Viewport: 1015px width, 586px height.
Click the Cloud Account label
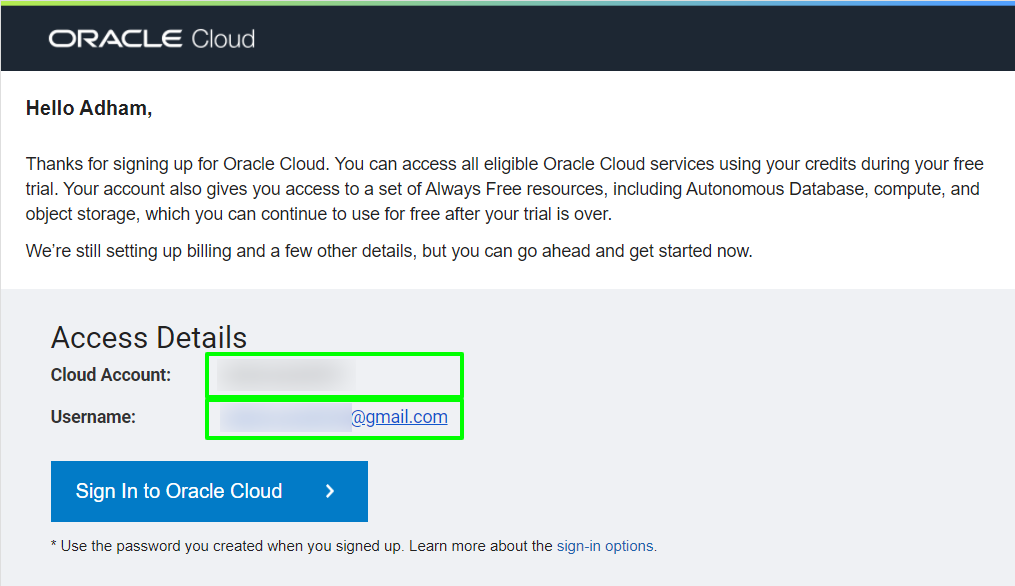[111, 375]
